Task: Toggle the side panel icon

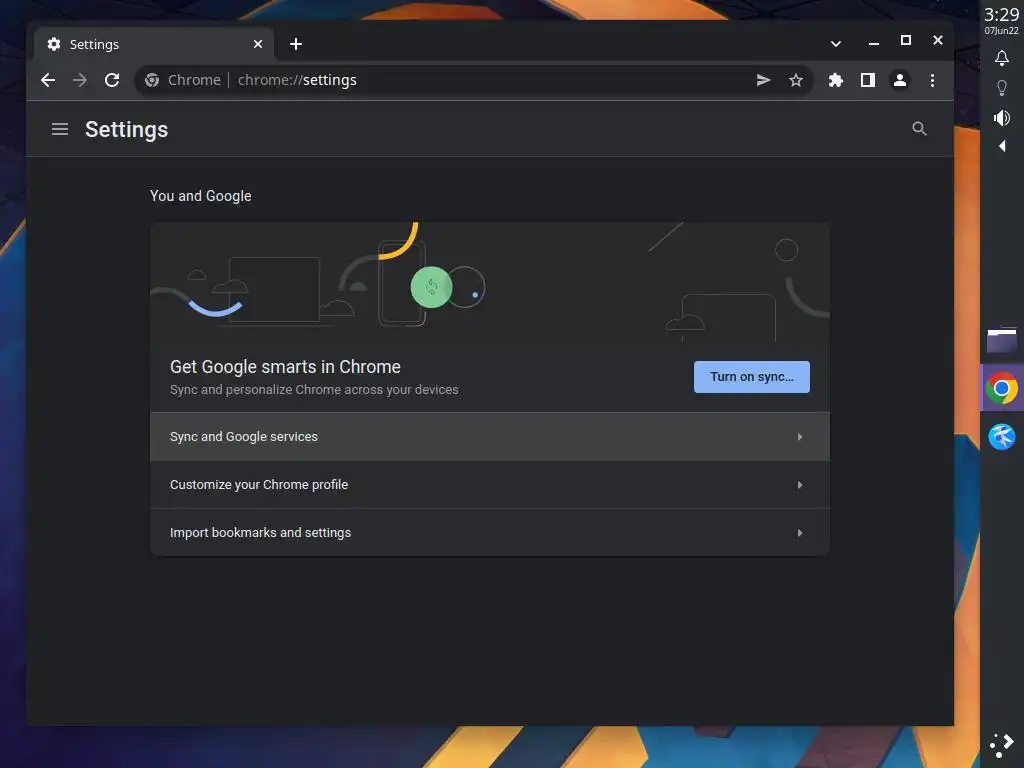Action: pos(867,80)
